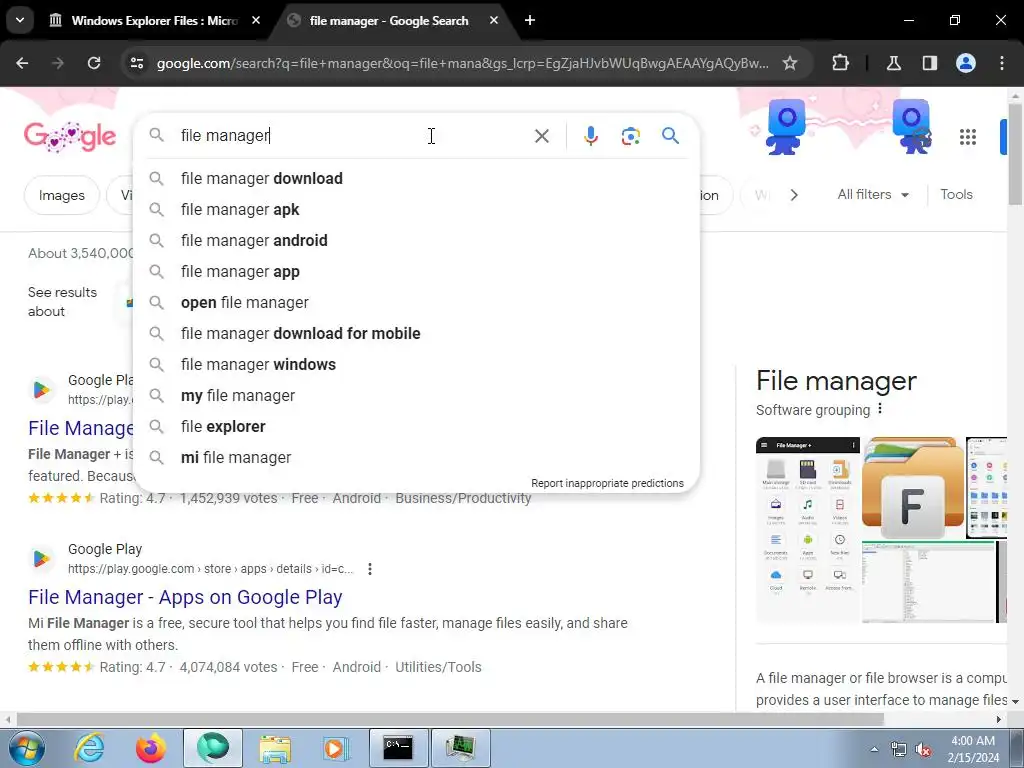Toggle the browser side panel icon

coord(930,63)
